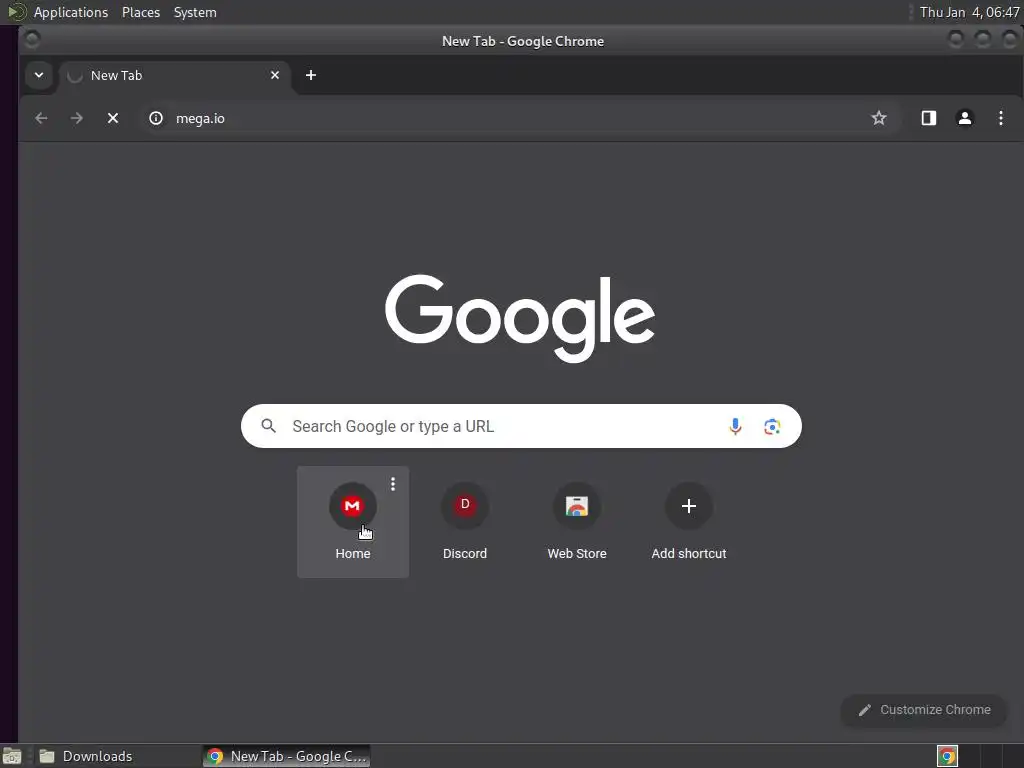
Task: Click the magnifier icon in search box
Action: (x=268, y=426)
